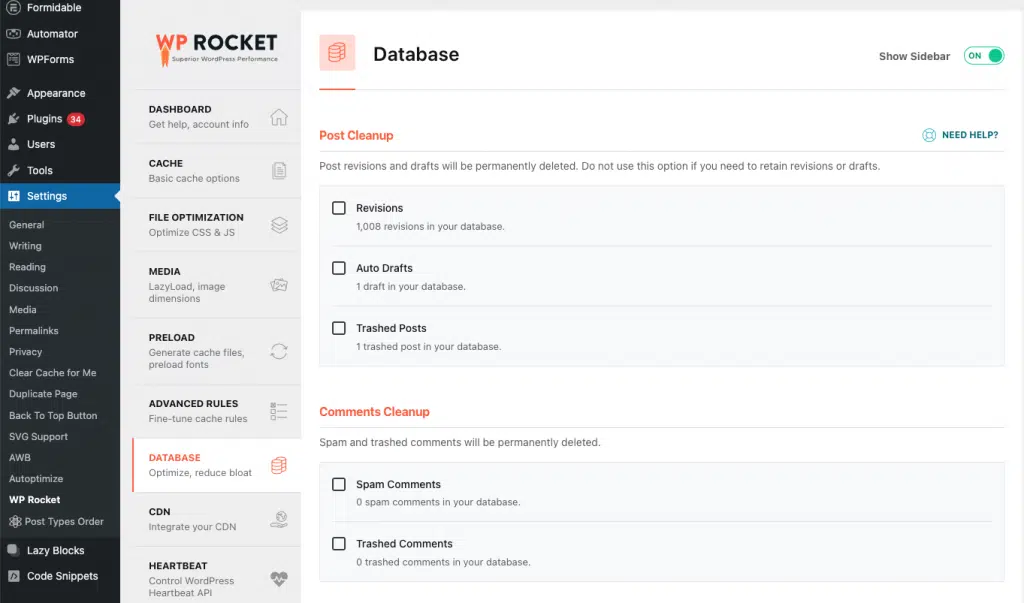Image resolution: width=1024 pixels, height=603 pixels.
Task: Click the Post Cleanup section heading
Action: point(356,135)
